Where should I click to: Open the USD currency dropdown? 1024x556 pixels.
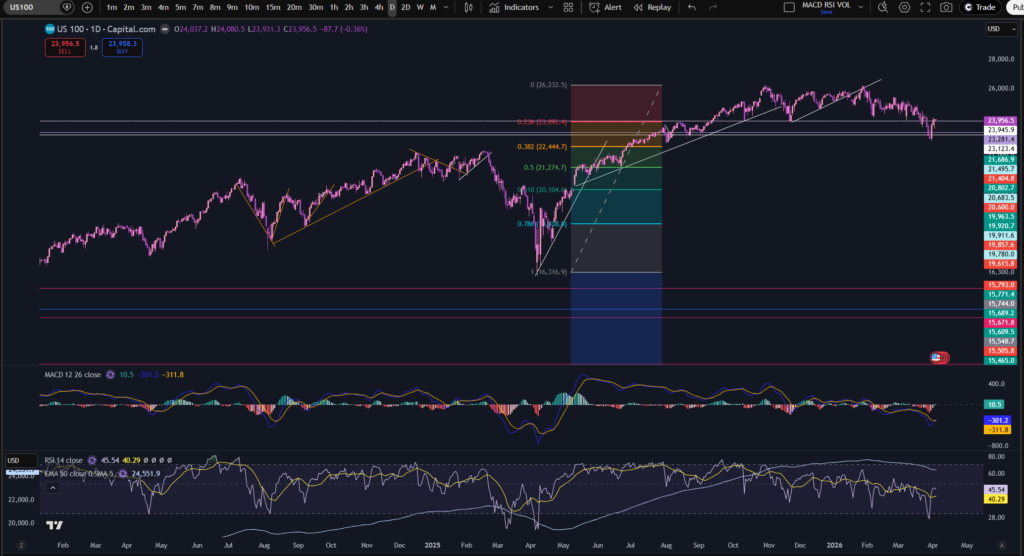coord(1001,29)
